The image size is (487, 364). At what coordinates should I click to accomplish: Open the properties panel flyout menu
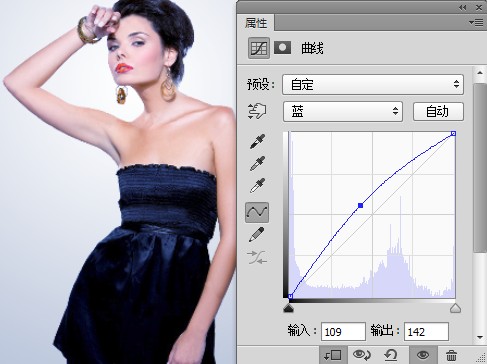point(476,23)
